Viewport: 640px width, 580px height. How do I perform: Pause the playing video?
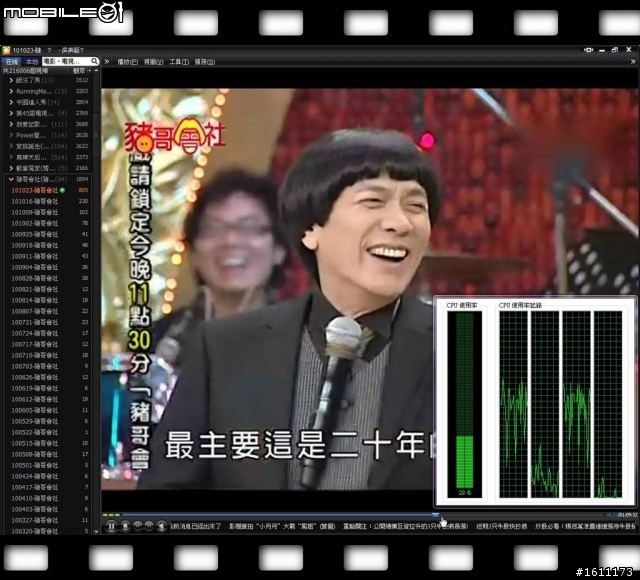111,526
